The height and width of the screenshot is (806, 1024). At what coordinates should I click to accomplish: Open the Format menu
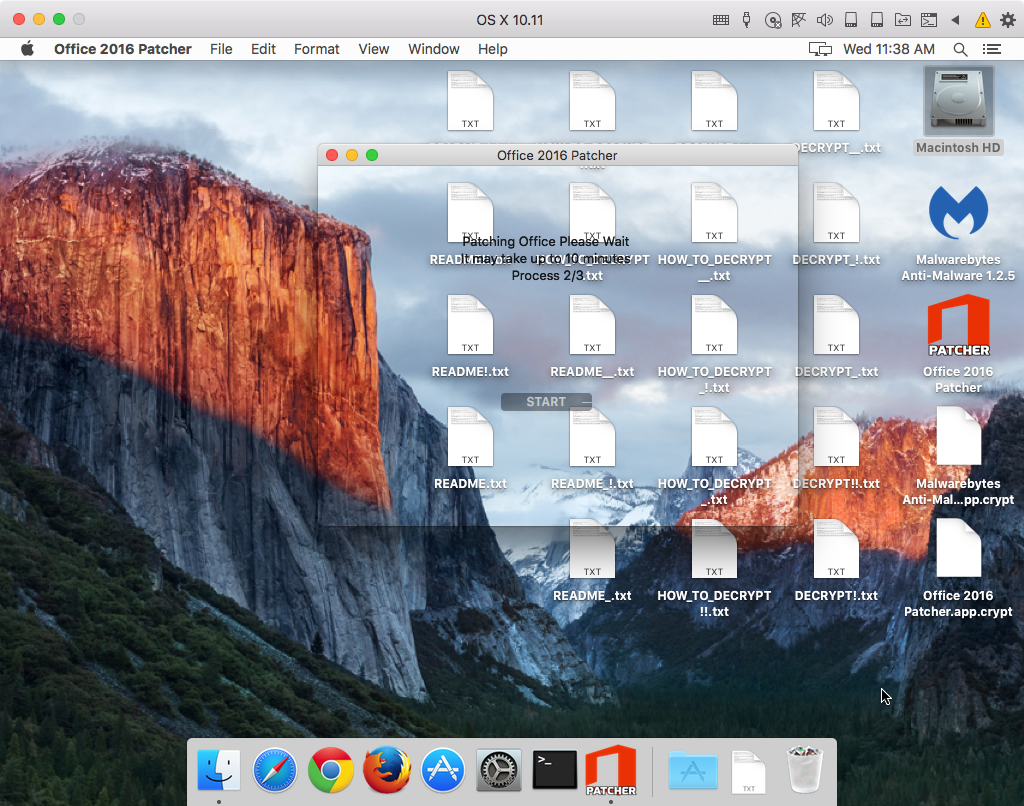(x=317, y=49)
